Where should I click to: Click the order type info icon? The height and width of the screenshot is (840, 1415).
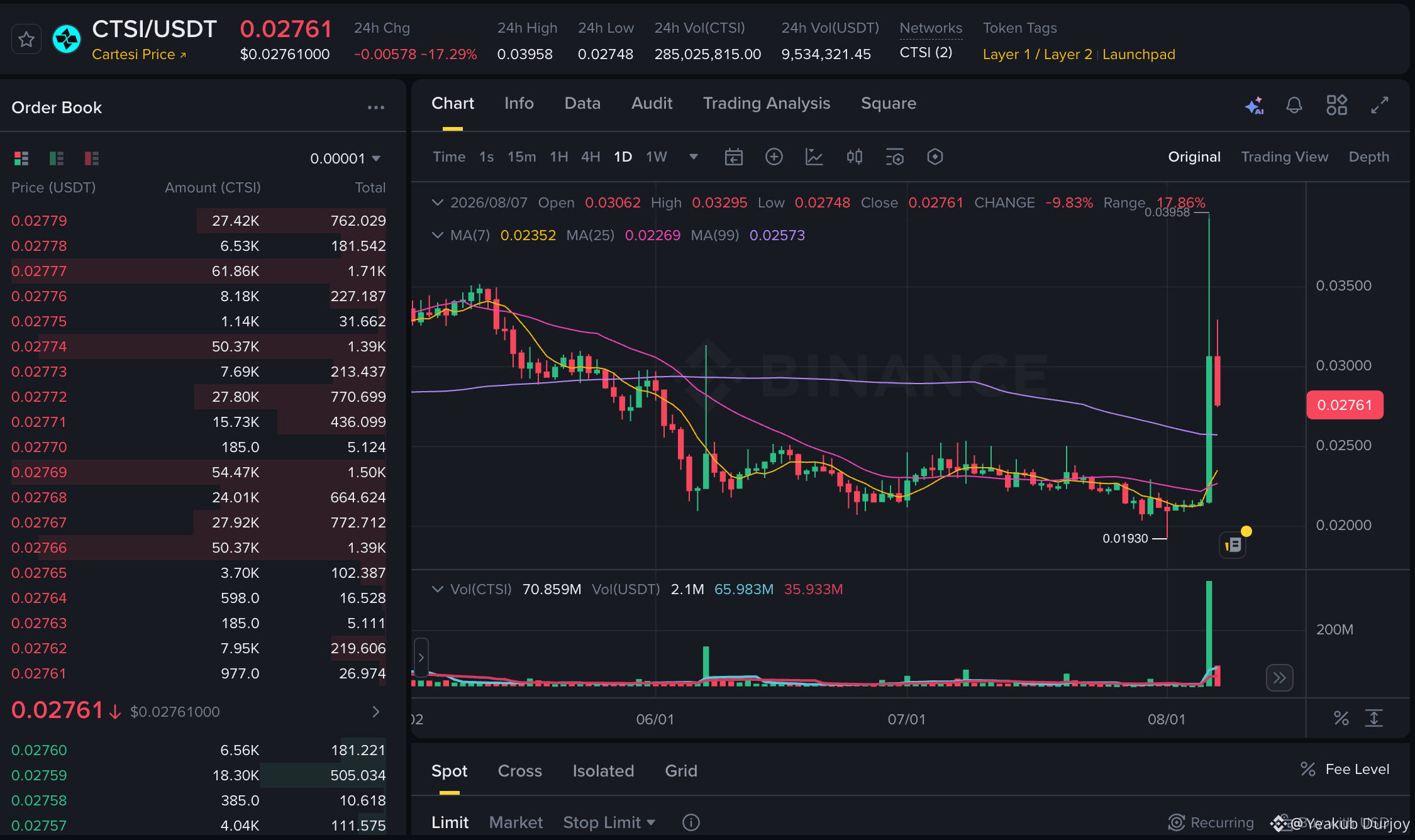pos(691,823)
